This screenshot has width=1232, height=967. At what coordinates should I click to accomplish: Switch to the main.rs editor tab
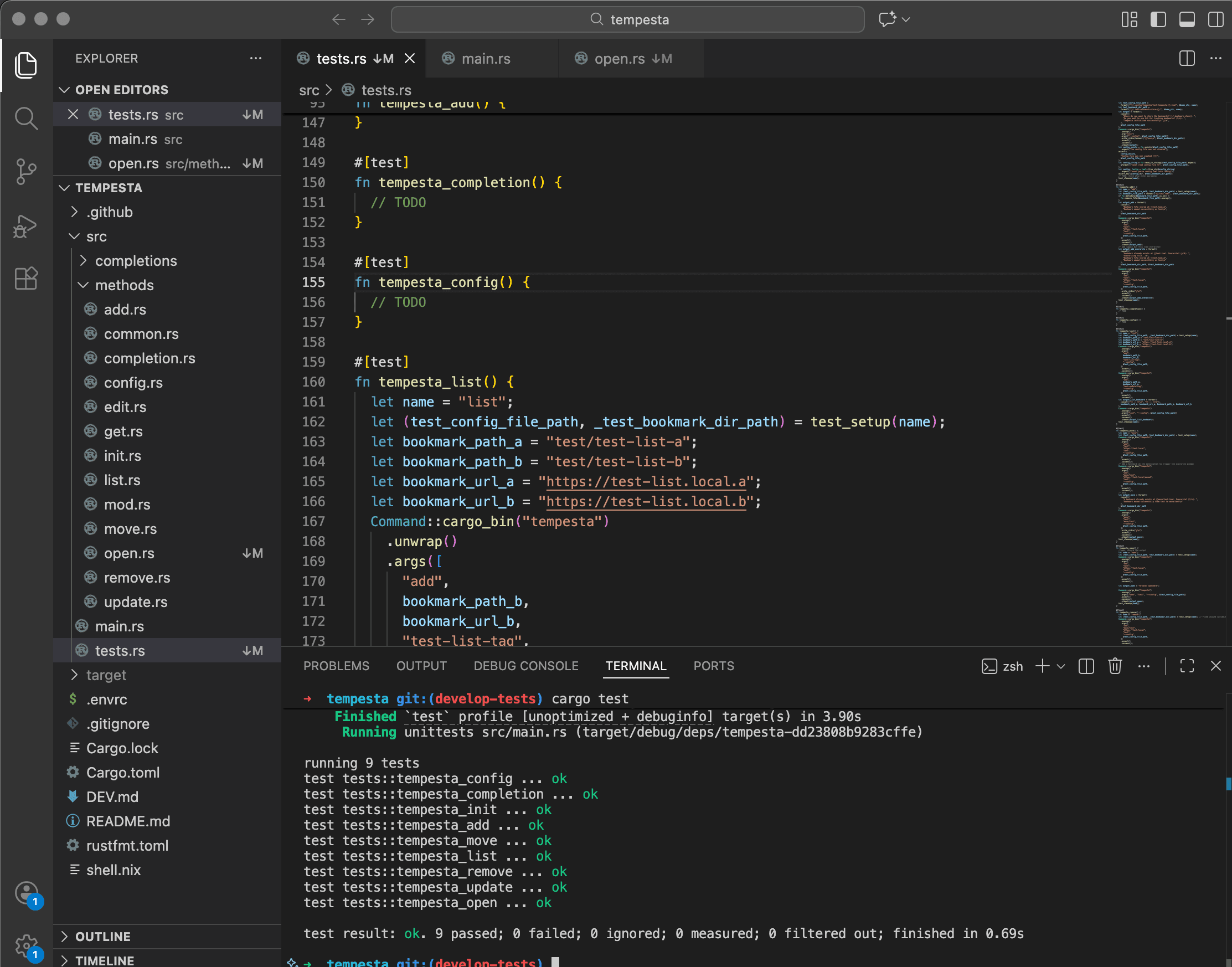pos(486,58)
